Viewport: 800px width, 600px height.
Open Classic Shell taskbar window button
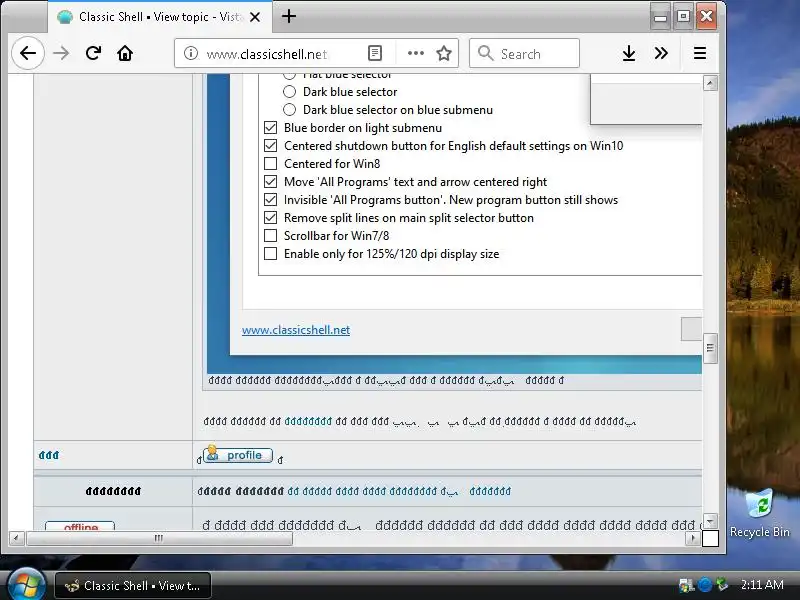click(133, 586)
